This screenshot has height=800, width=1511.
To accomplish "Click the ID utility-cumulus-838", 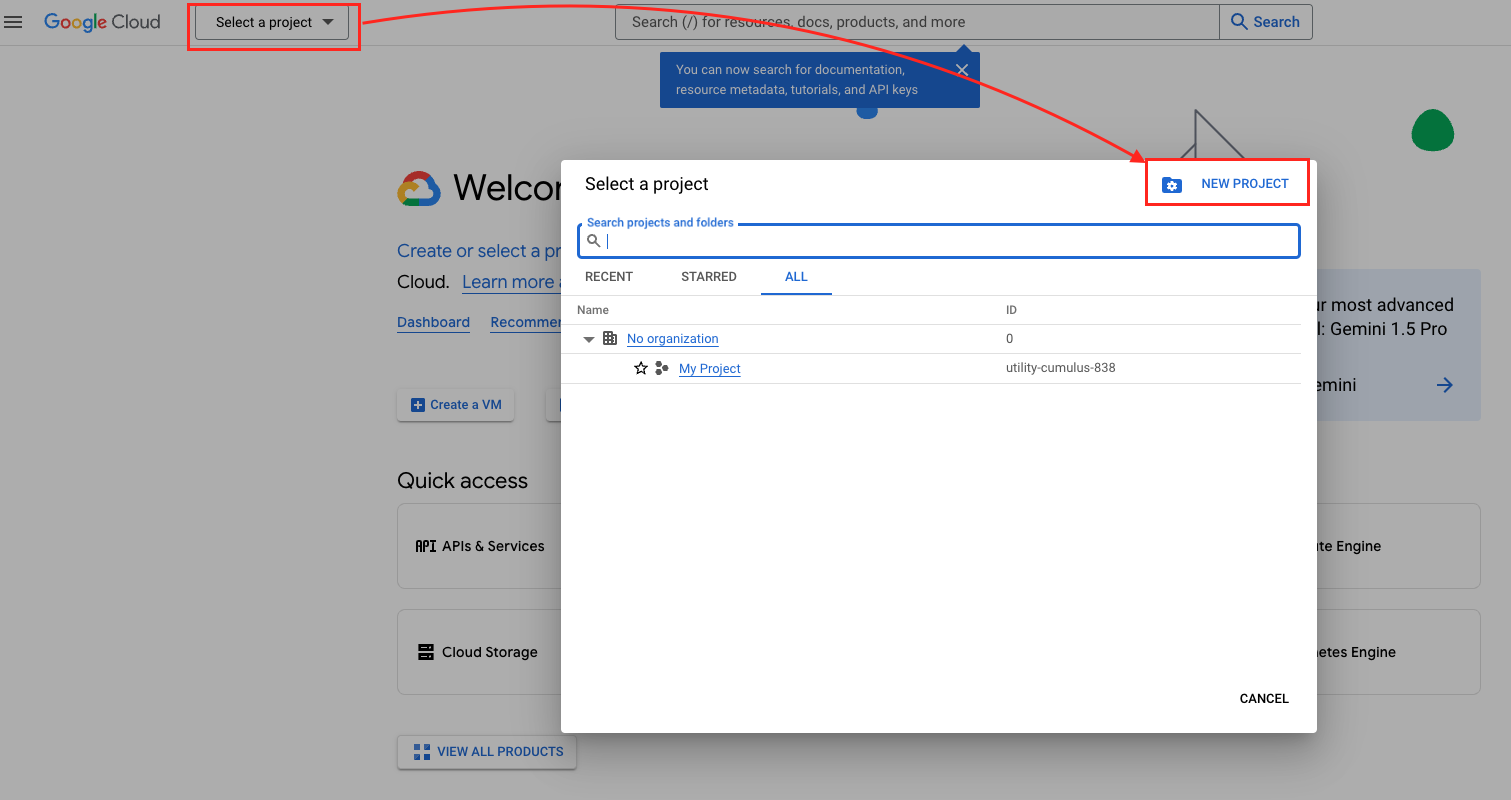I will 1061,368.
